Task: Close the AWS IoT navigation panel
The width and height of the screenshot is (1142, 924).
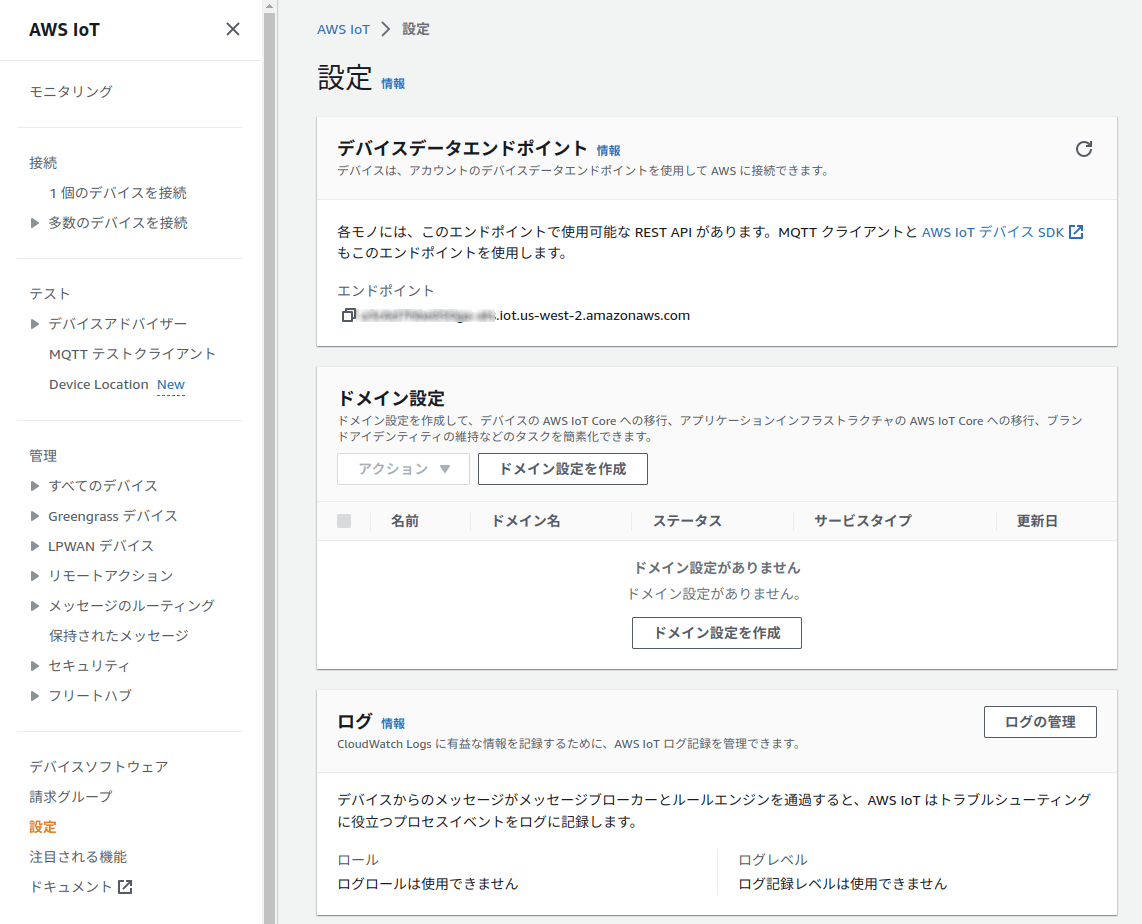Action: 232,29
